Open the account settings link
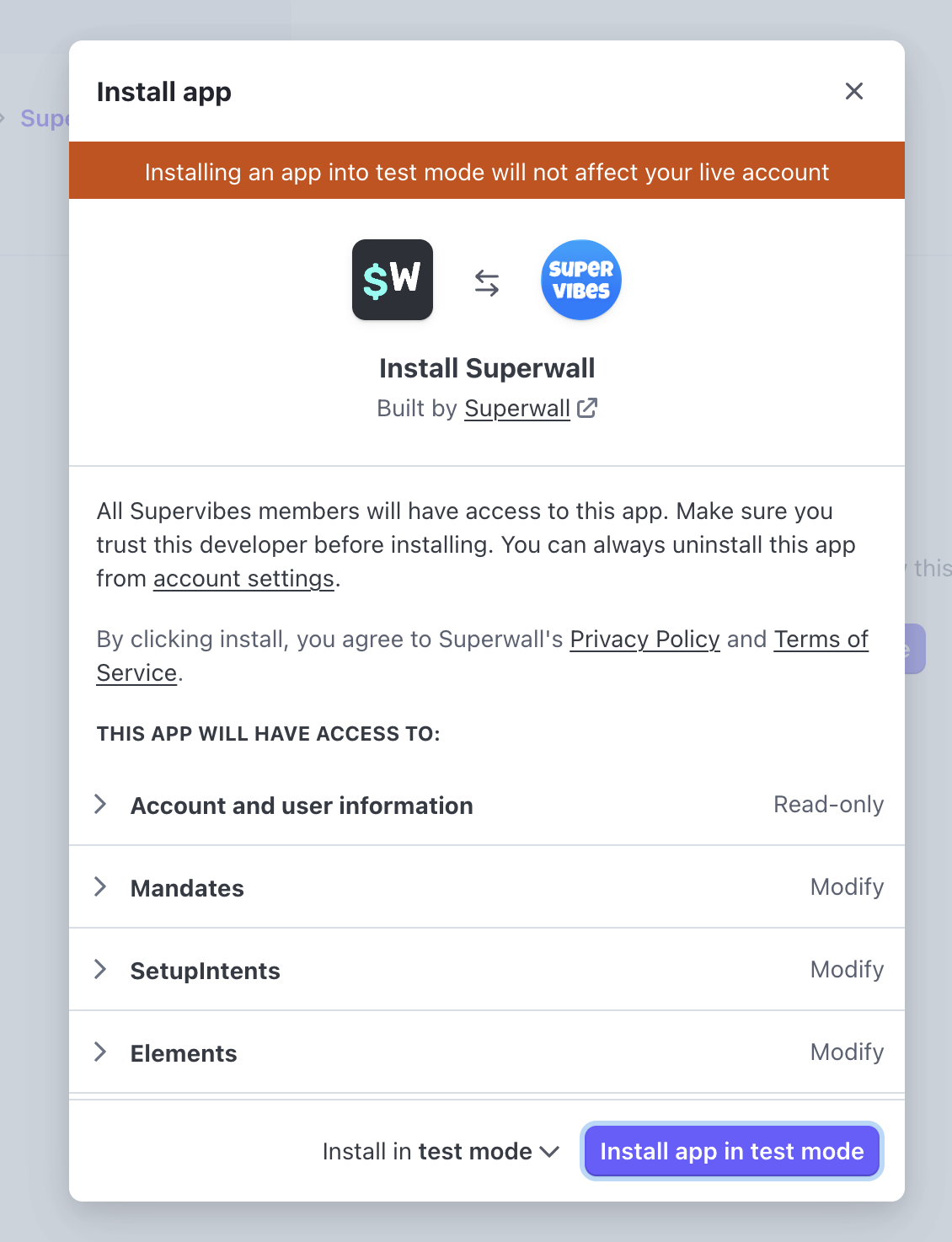This screenshot has width=952, height=1242. point(243,579)
